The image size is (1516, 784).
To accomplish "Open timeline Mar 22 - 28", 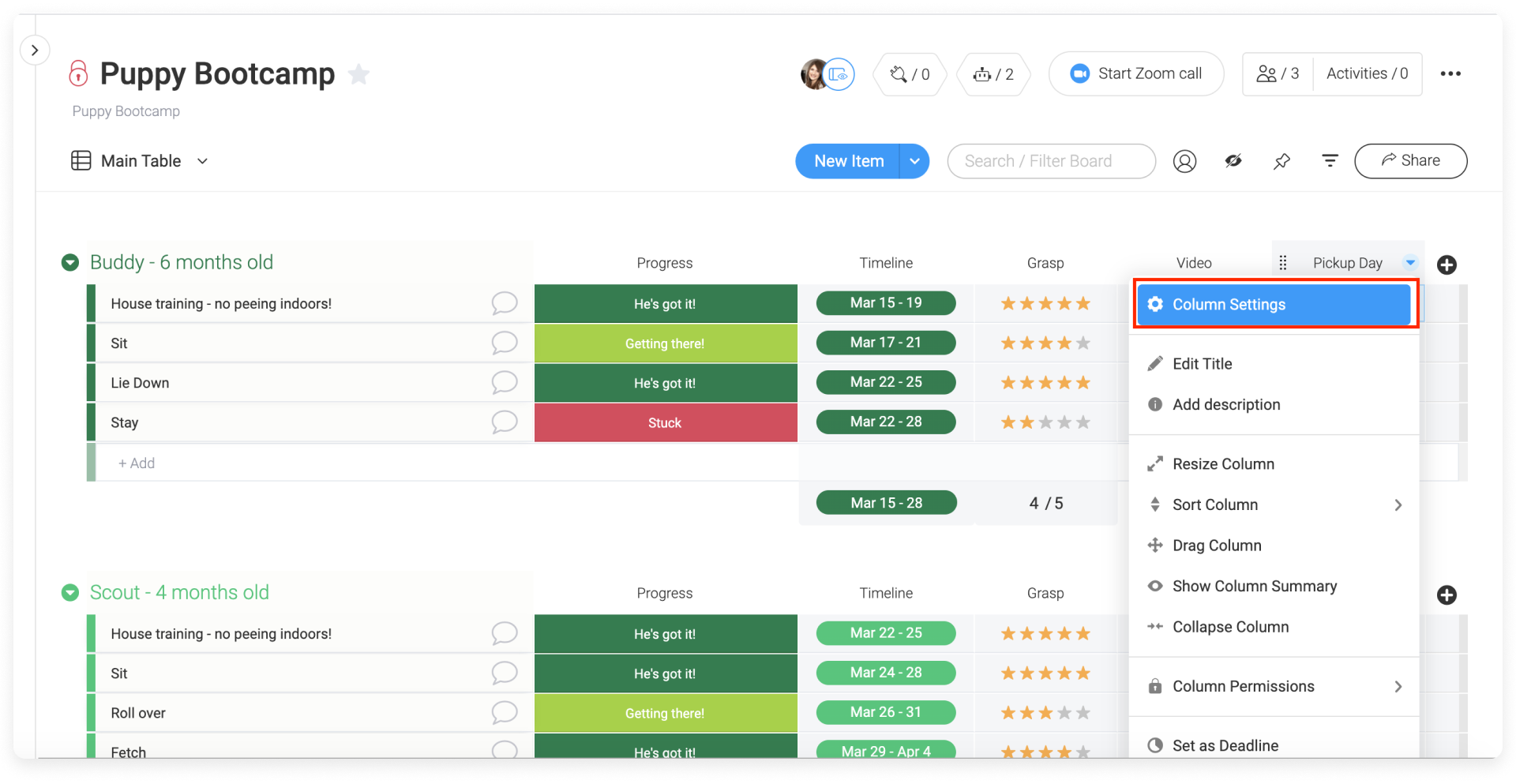I will point(886,422).
